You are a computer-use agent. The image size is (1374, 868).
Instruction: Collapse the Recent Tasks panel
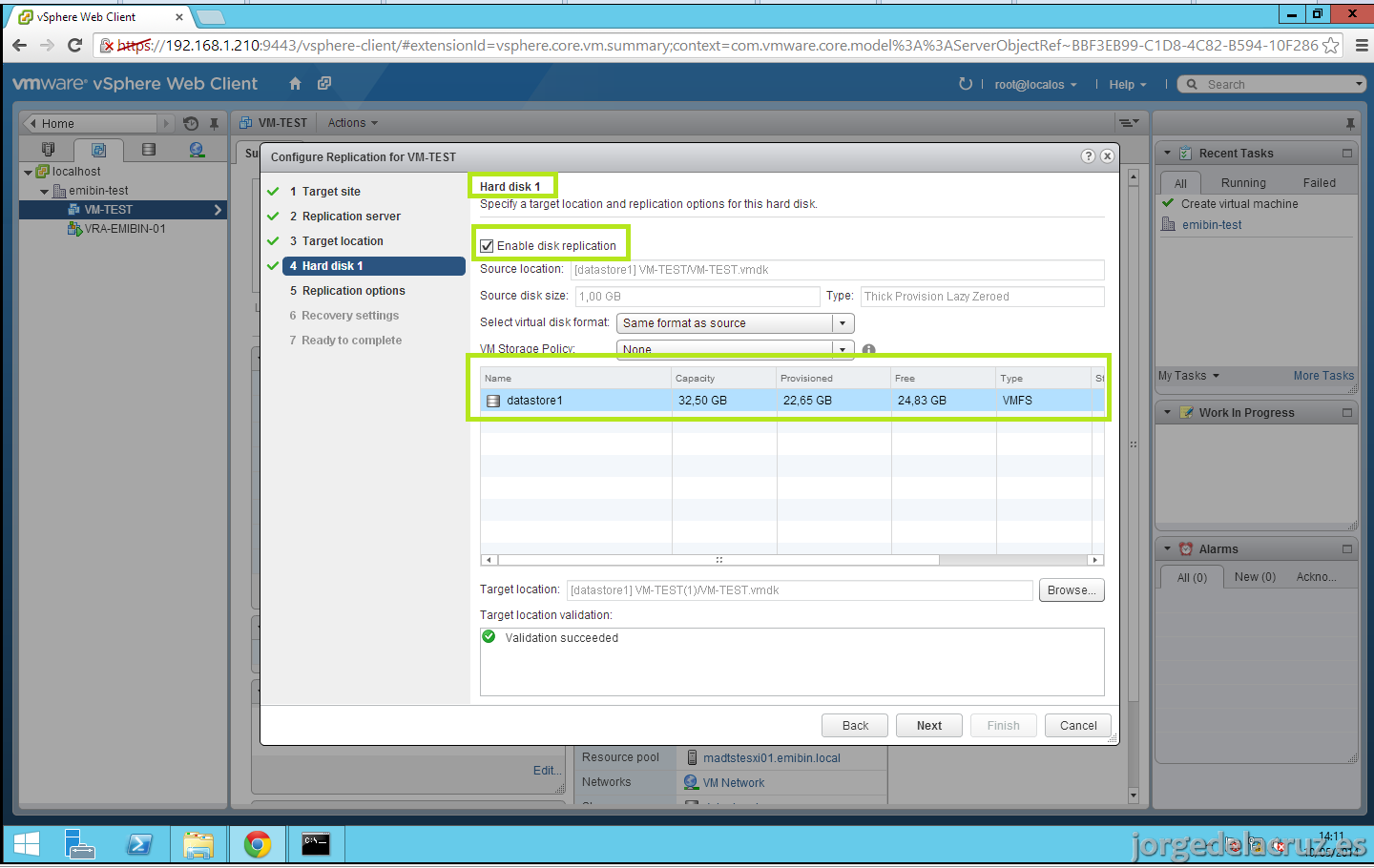pos(1167,153)
